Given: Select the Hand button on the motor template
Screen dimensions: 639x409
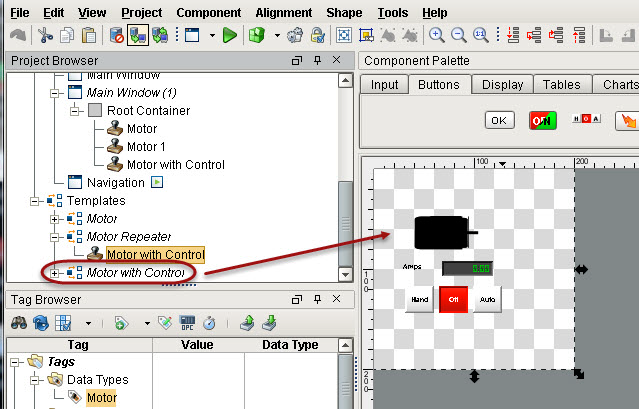Looking at the screenshot, I should coord(420,299).
